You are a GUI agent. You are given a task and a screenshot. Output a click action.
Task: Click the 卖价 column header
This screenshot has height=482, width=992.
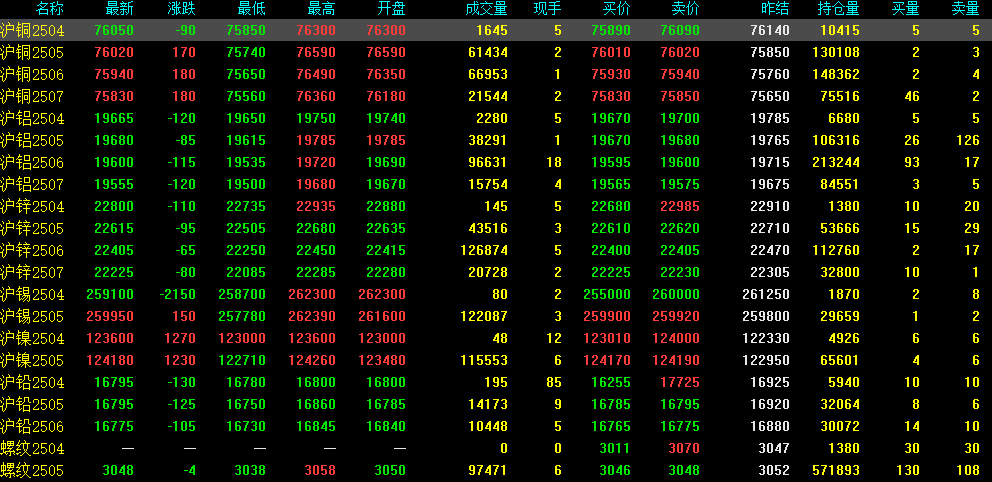point(686,8)
